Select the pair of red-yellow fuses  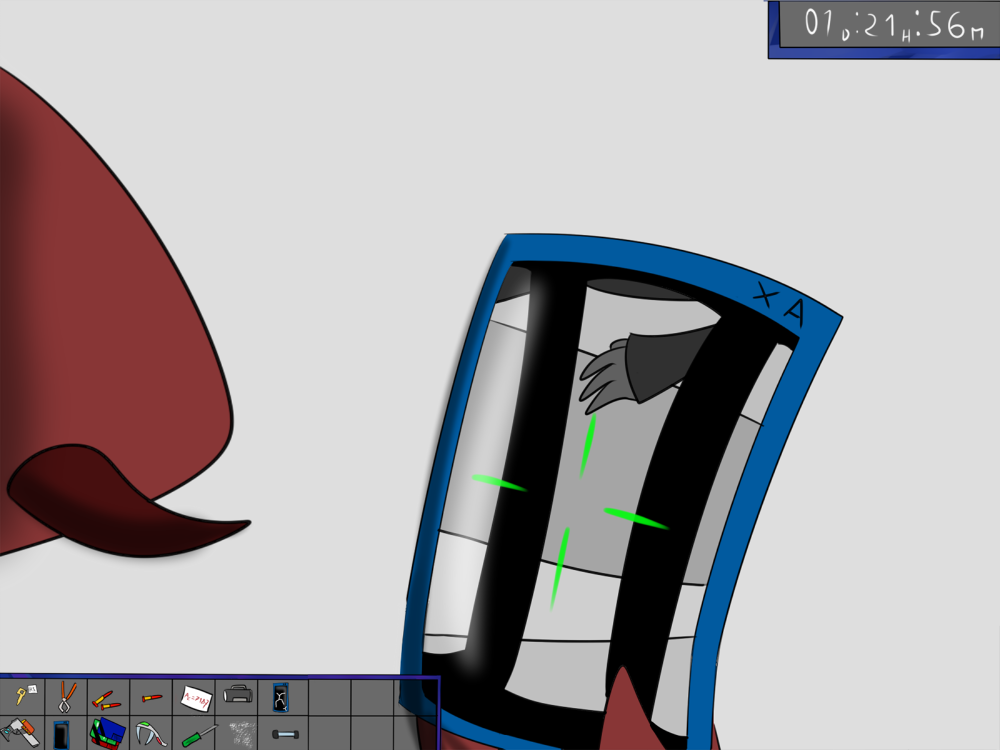click(x=107, y=697)
